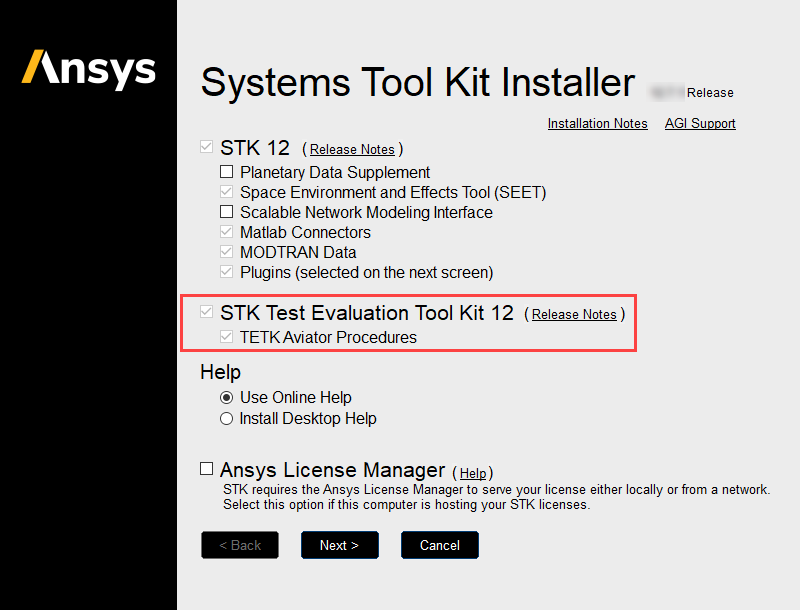Open the Ansys License Manager Help link
The height and width of the screenshot is (610, 800).
tap(473, 473)
